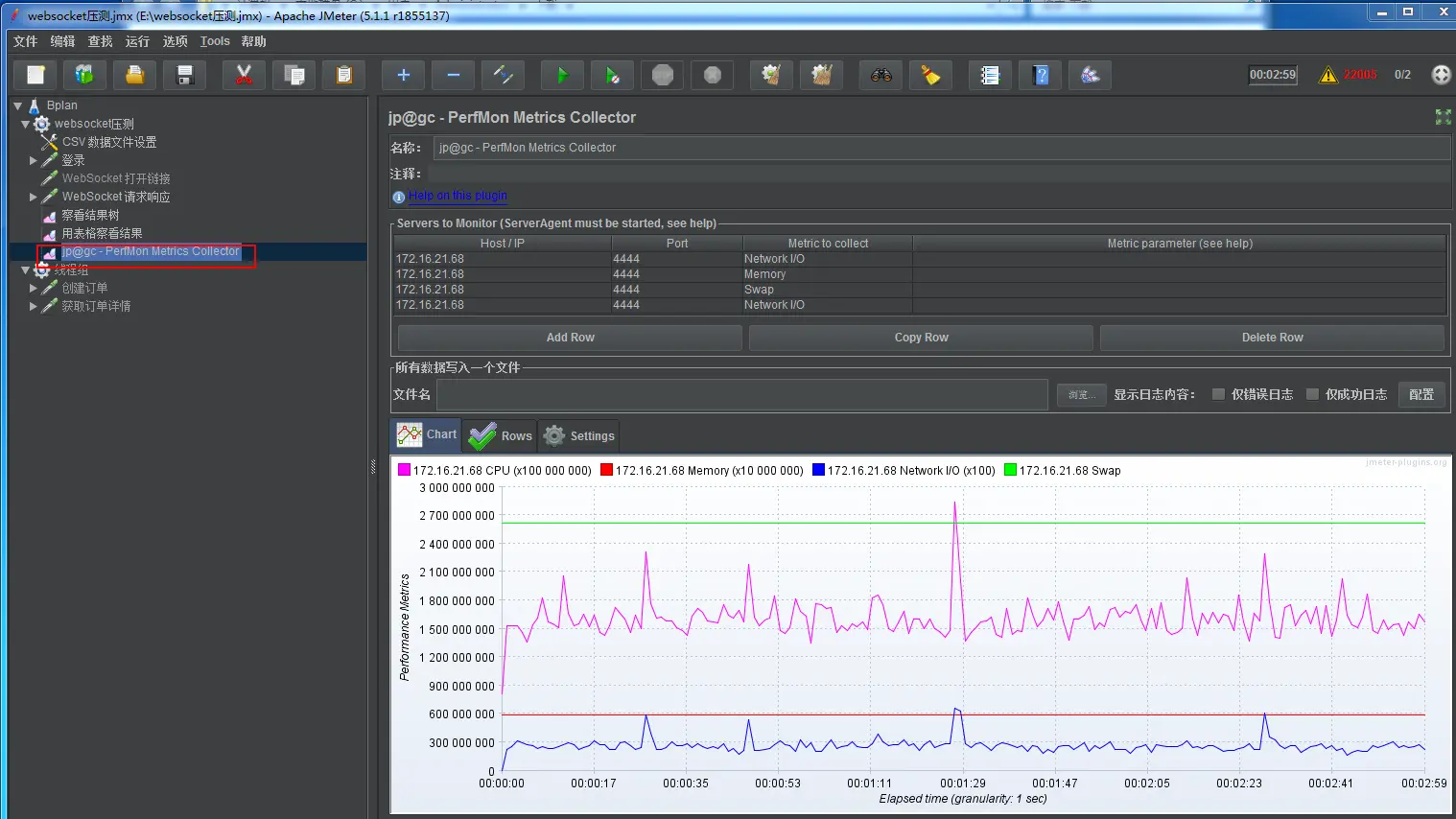The image size is (1456, 819).
Task: Click the Function helper list icon
Action: click(x=990, y=76)
